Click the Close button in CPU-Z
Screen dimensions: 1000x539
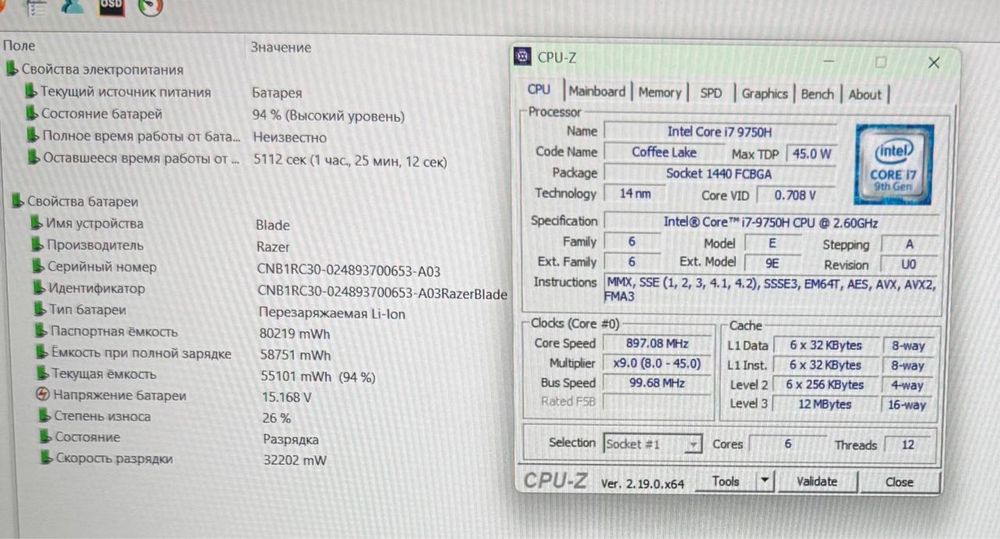pyautogui.click(x=899, y=482)
